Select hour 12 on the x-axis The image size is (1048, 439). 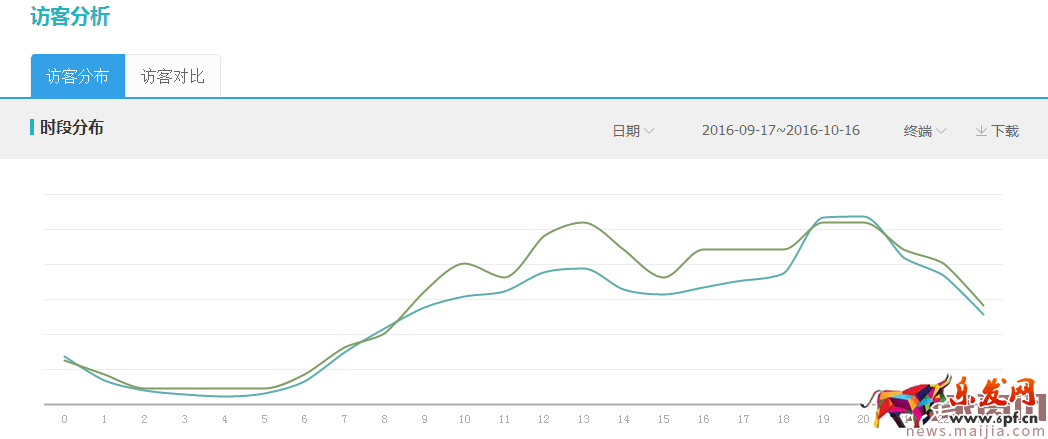(544, 419)
